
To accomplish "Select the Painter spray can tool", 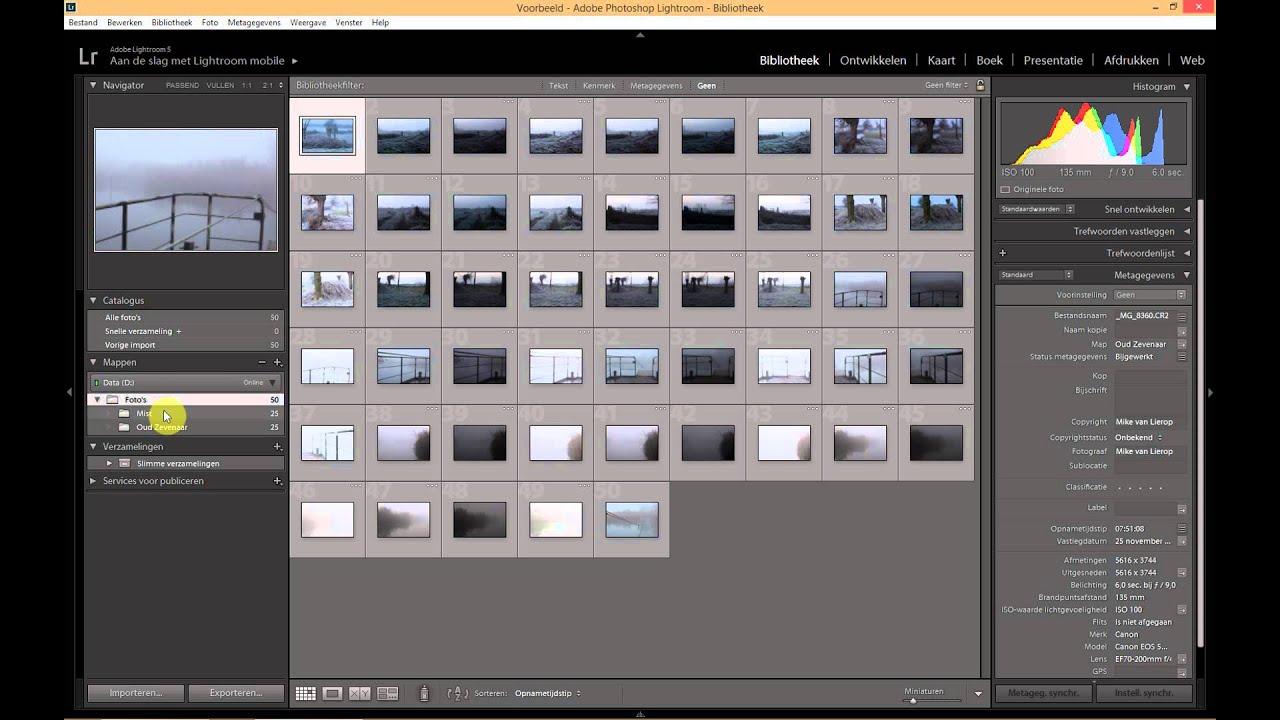I will pos(424,693).
